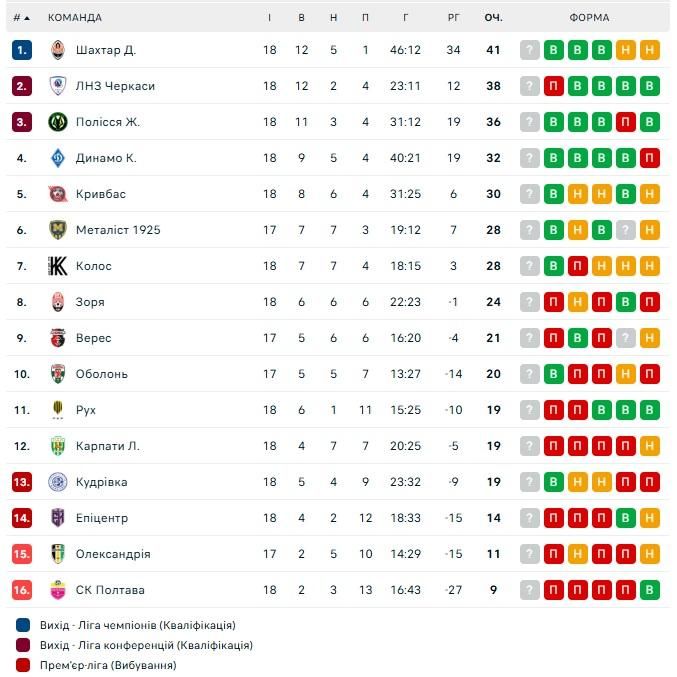Click the Kolos team logo
Image resolution: width=677 pixels, height=677 pixels.
point(58,266)
